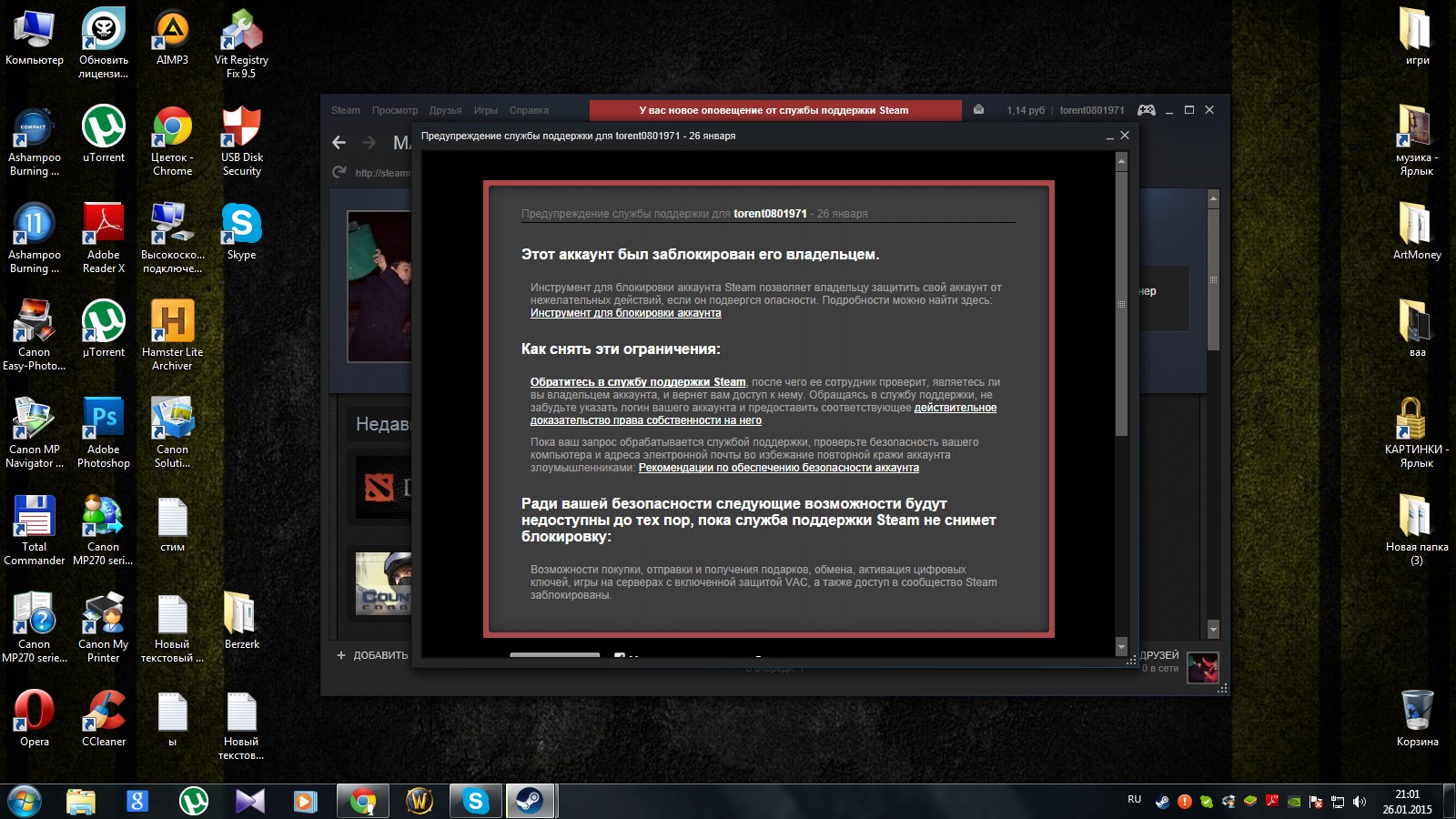This screenshot has height=819, width=1456.
Task: Click the Steam forward navigation arrow
Action: 369,142
